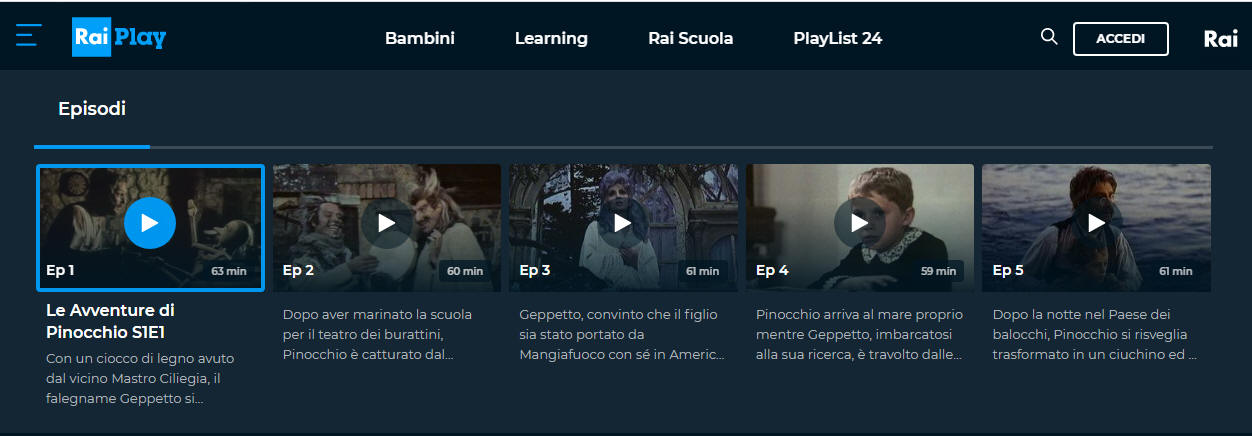1252x436 pixels.
Task: Click the Rai logo at top right
Action: point(1221,39)
